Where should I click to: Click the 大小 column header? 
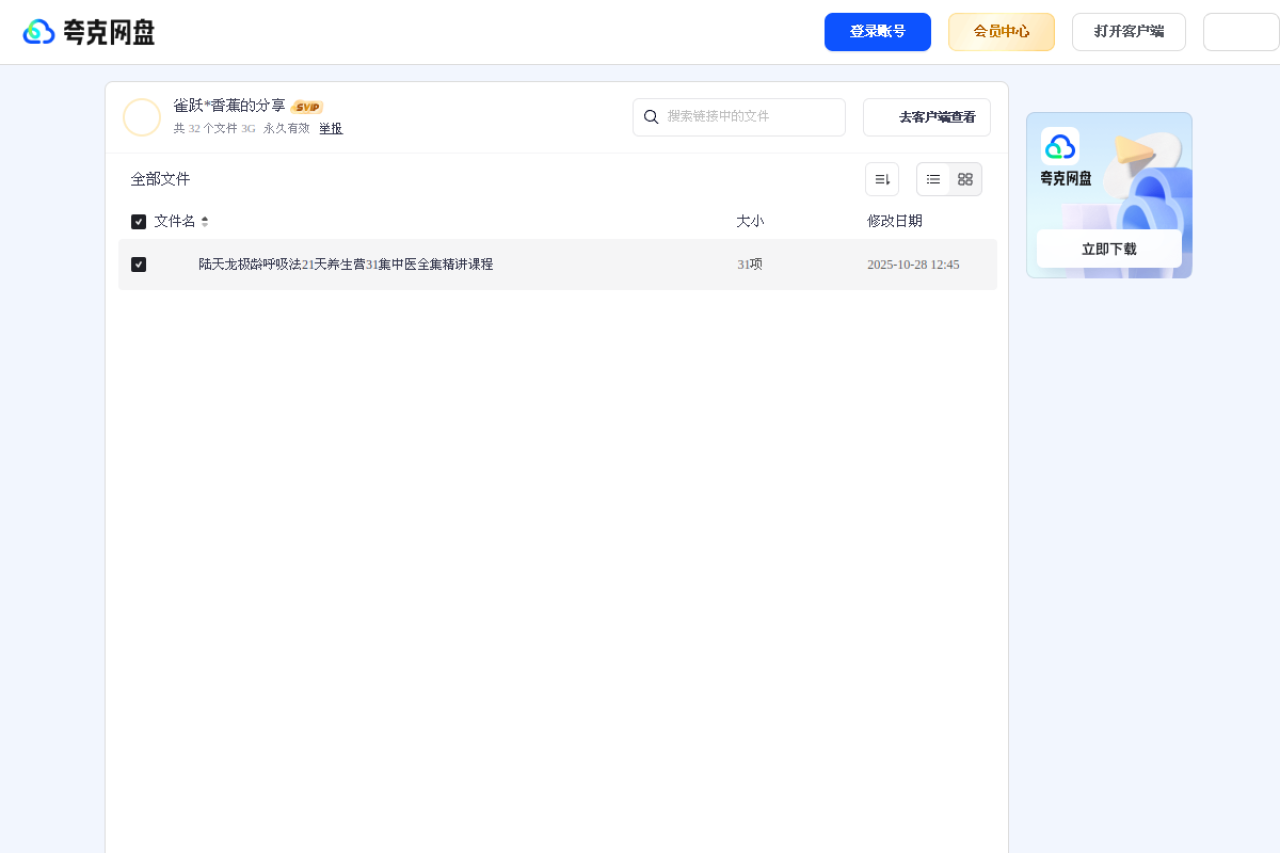(x=750, y=221)
